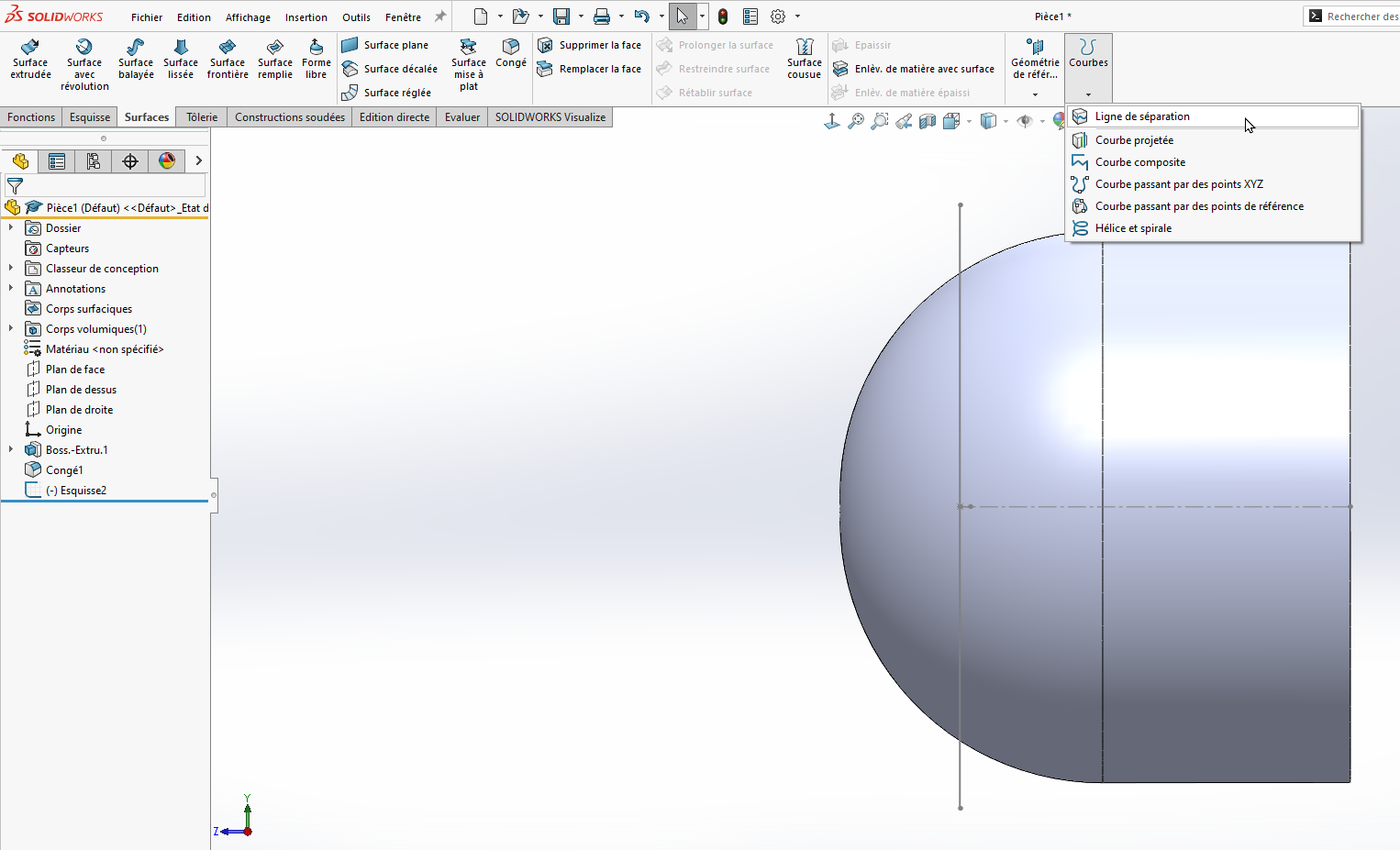Screen dimensions: 1400x850
Task: Open the ConfigurationManager panel tab
Action: pos(94,161)
